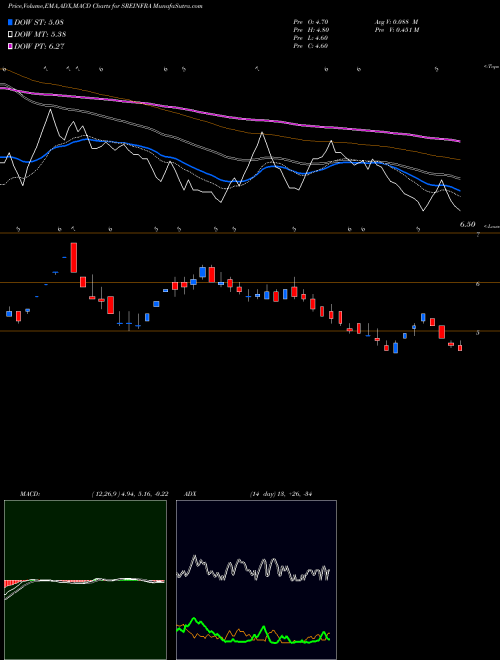Click the magenta long-term EMA line end
The height and width of the screenshot is (660, 500).
(458, 141)
